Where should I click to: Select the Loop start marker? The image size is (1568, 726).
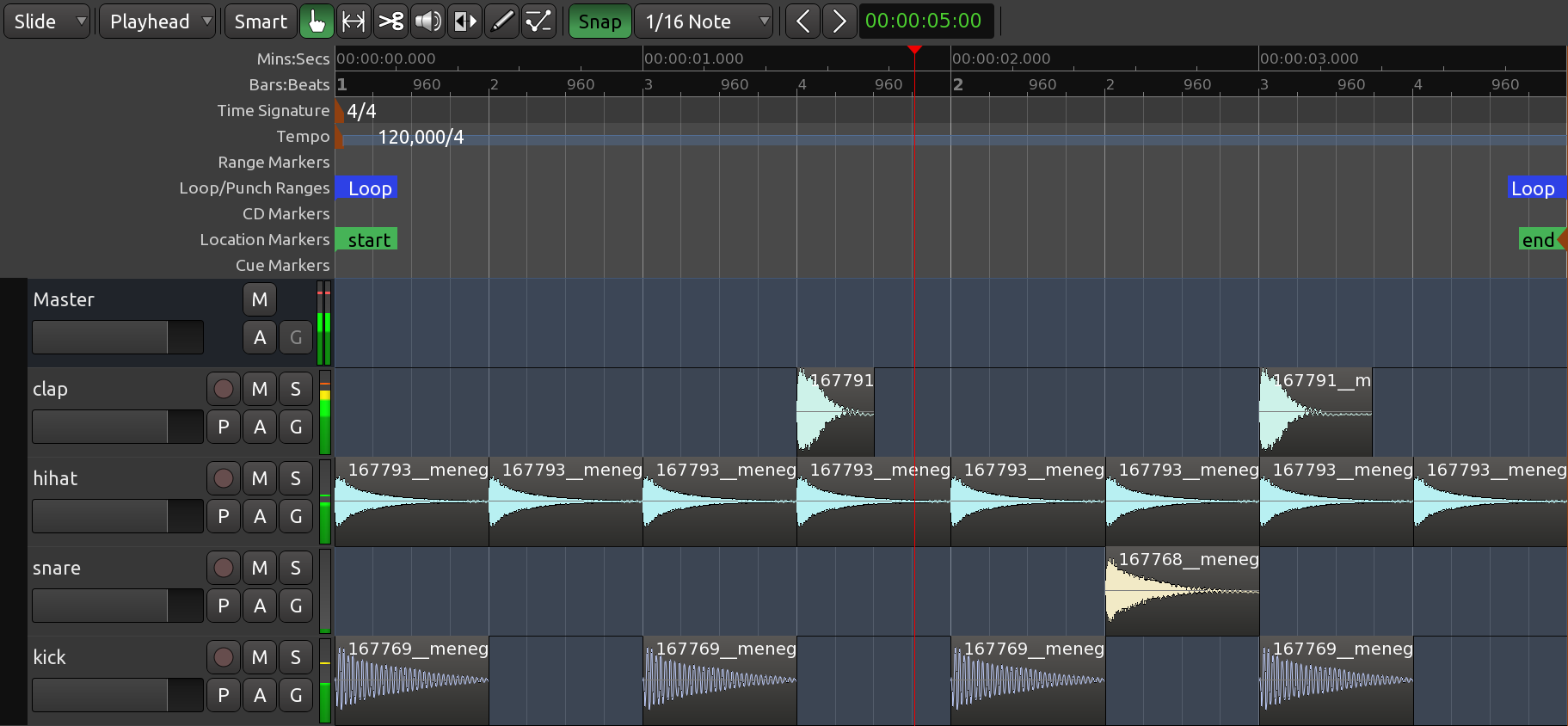click(x=366, y=188)
